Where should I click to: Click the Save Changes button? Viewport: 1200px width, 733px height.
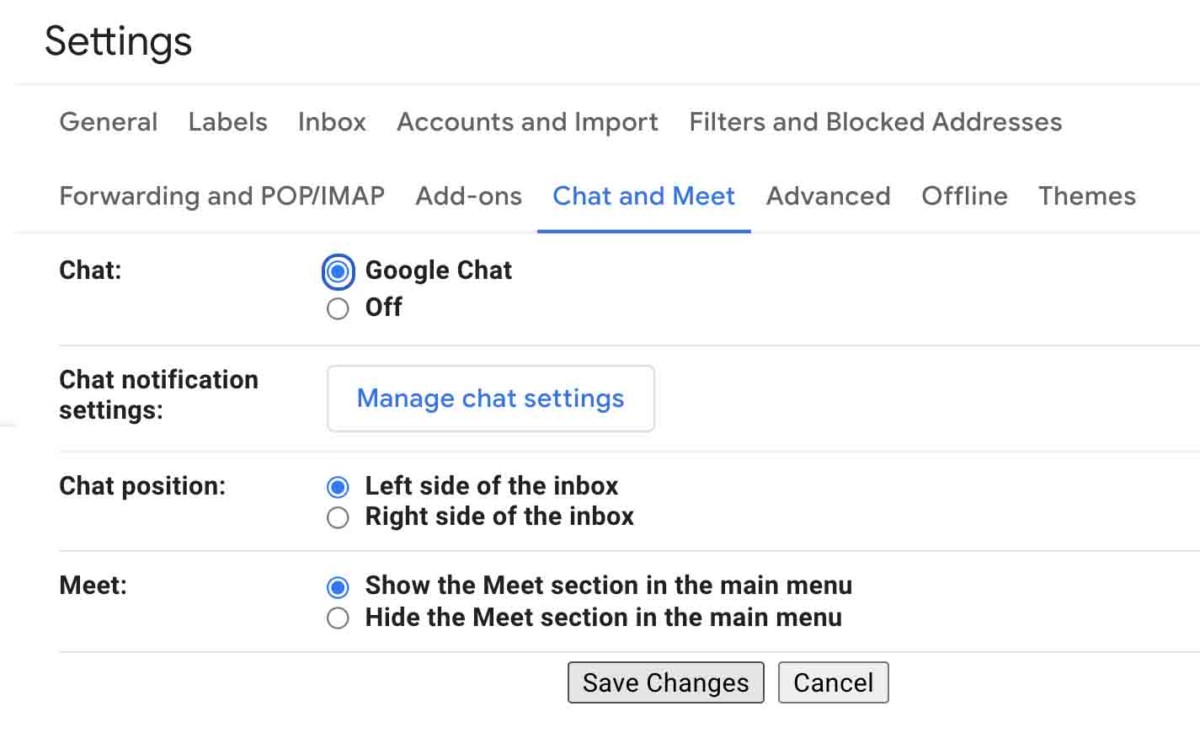[665, 683]
